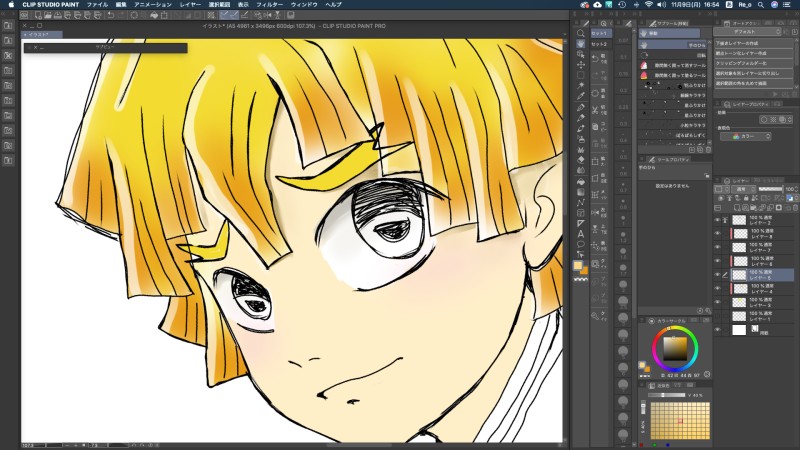
Task: Open the フィルター menu
Action: (269, 5)
